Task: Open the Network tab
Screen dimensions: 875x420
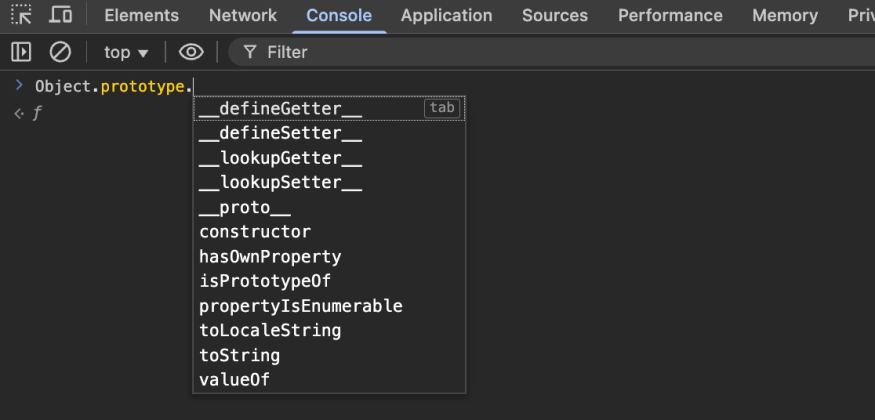Action: pos(243,15)
